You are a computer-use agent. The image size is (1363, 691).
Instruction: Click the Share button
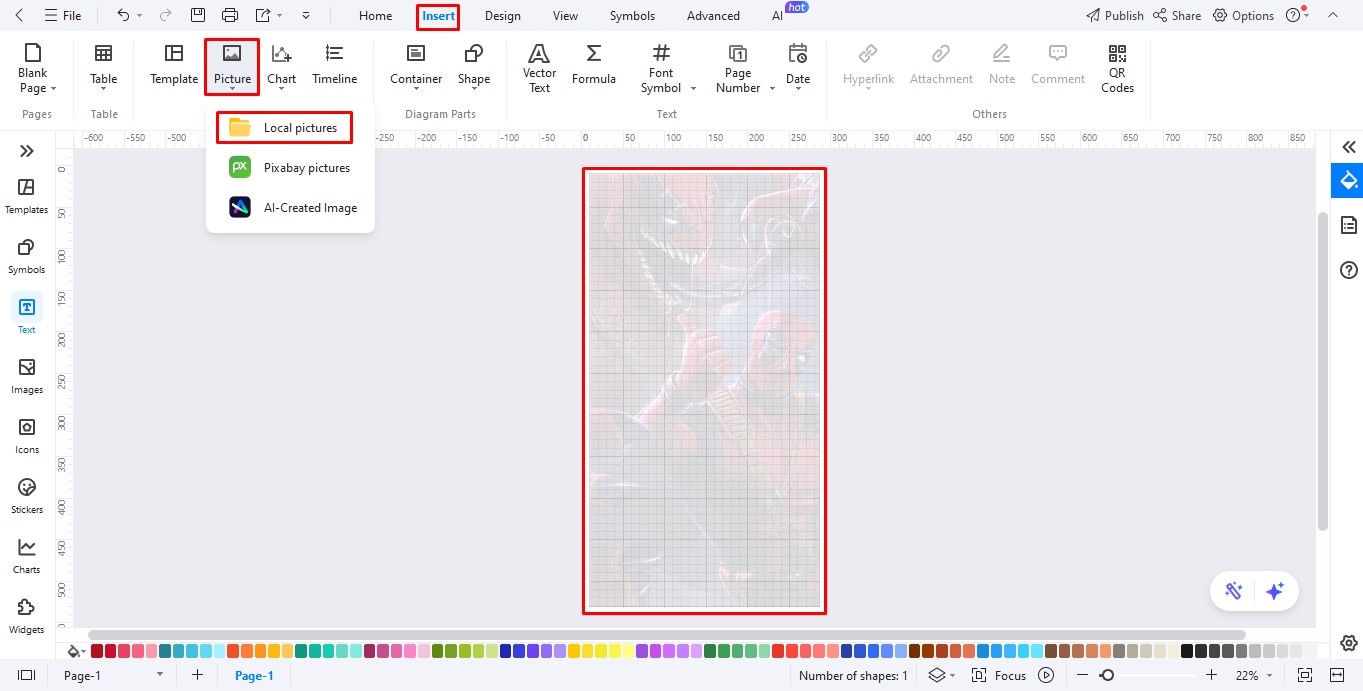1177,15
